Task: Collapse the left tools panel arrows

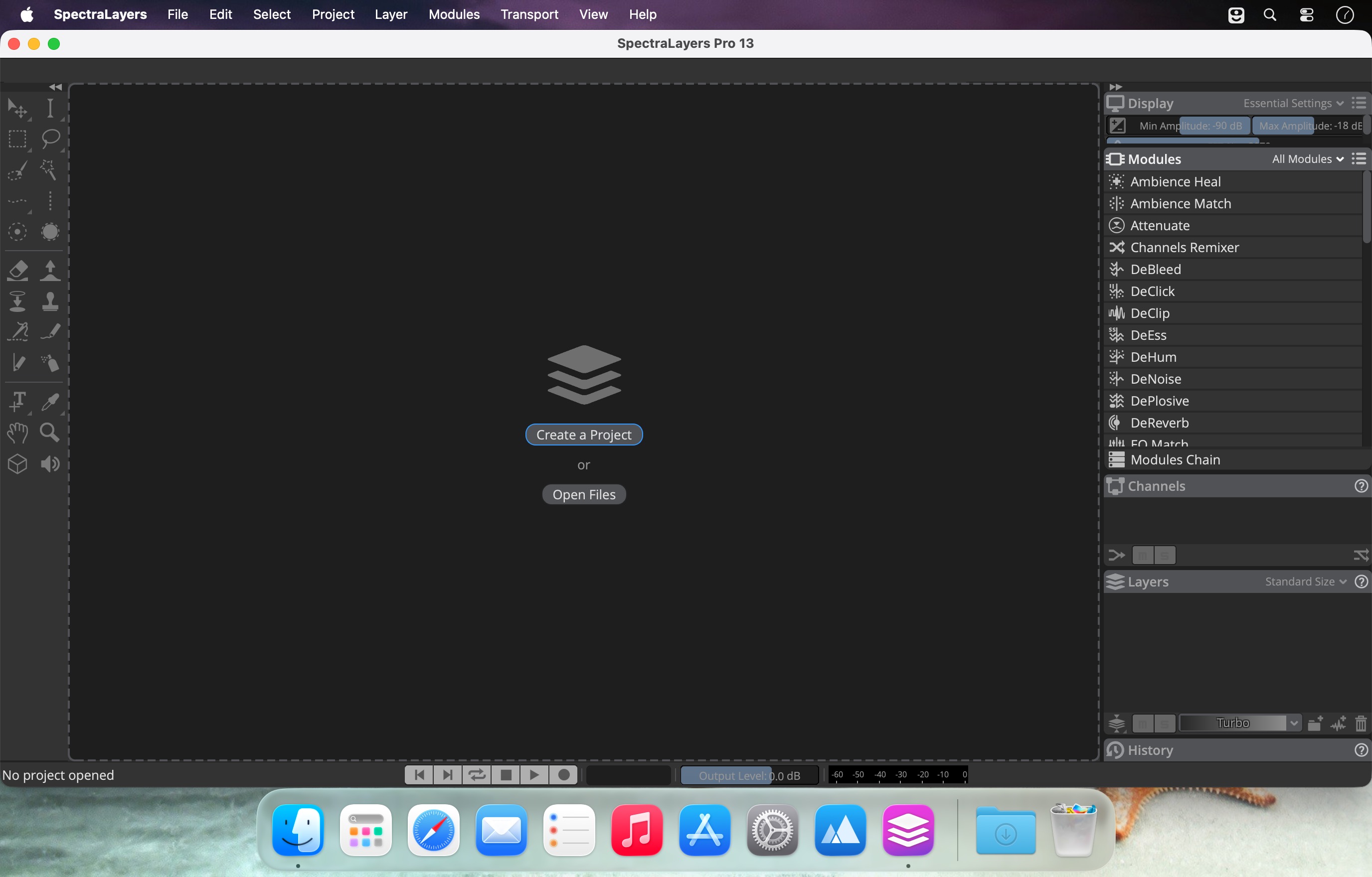Action: (55, 87)
